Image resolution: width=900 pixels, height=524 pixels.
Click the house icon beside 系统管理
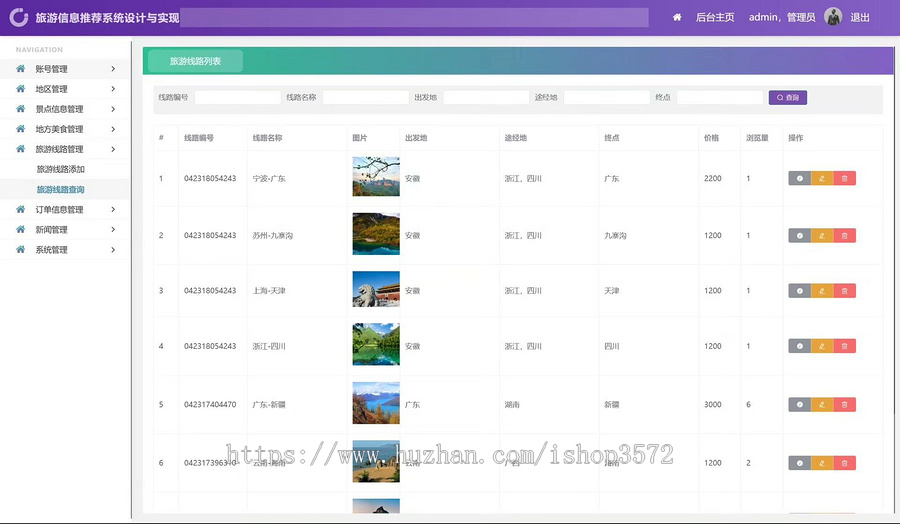21,250
